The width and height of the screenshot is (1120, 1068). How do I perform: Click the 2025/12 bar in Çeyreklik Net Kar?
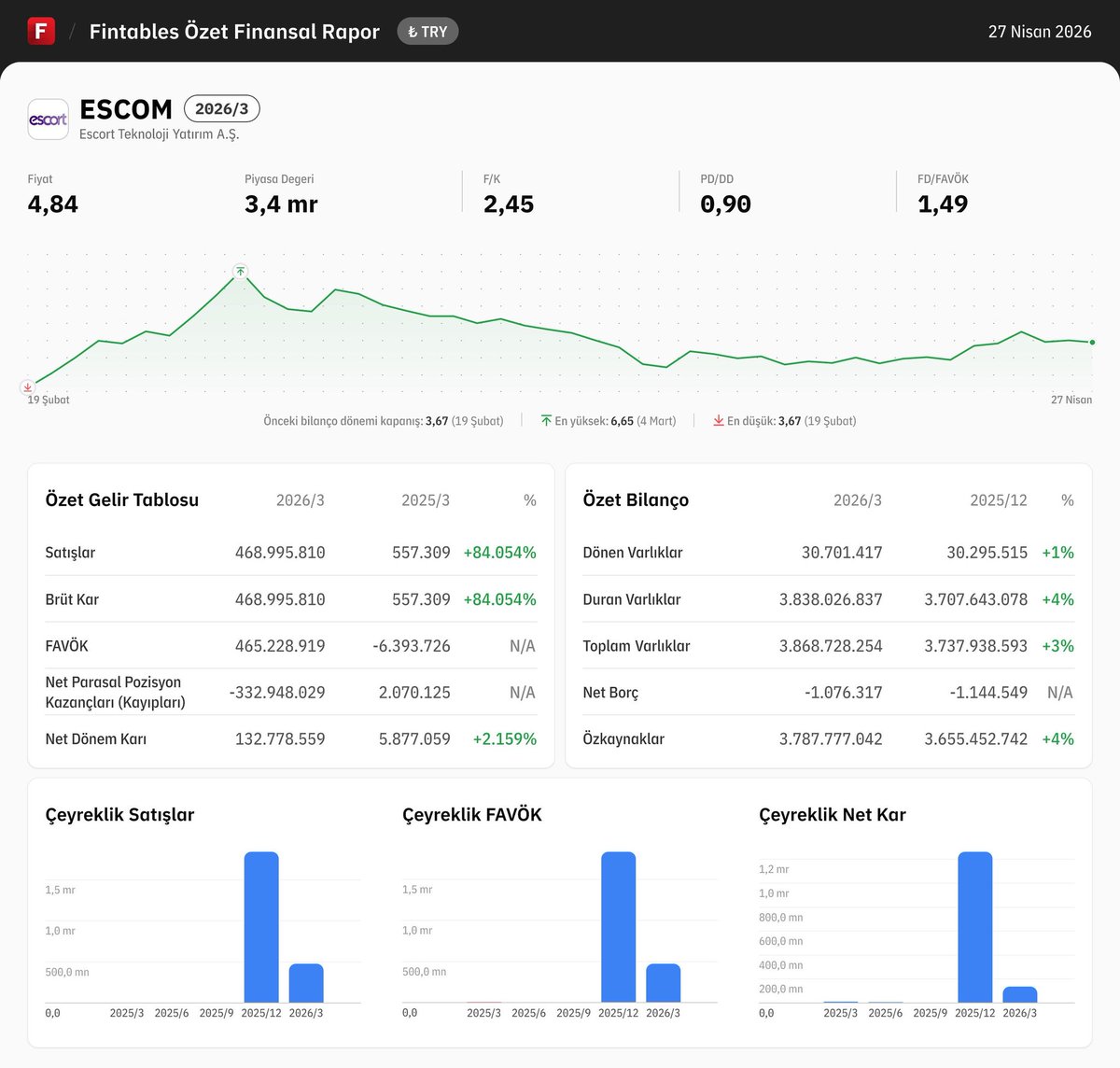click(975, 927)
